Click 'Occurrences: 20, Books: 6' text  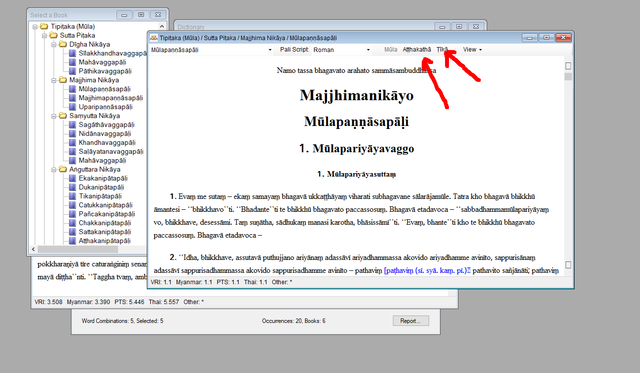coord(294,321)
